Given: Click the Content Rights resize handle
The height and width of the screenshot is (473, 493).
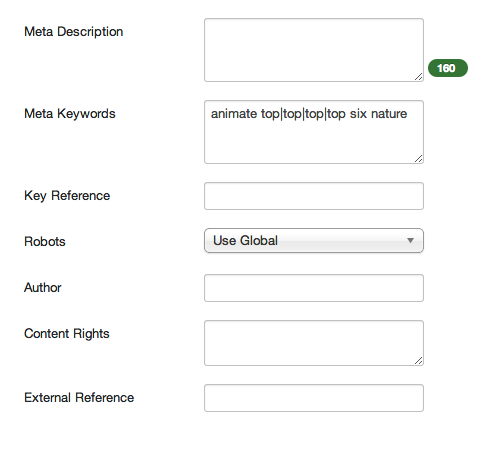Looking at the screenshot, I should coord(419,361).
